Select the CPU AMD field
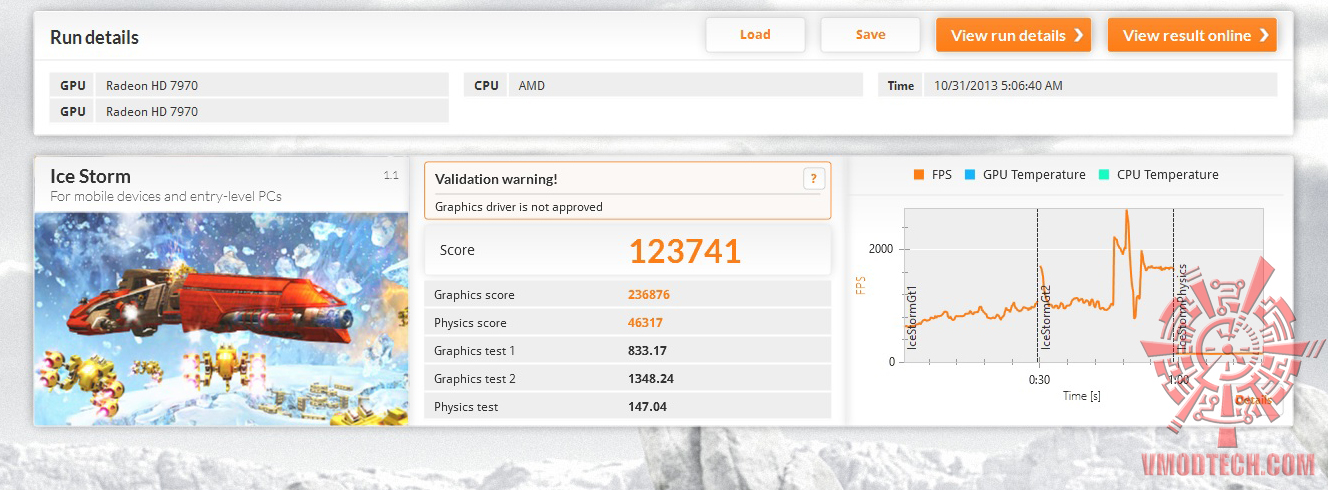The height and width of the screenshot is (490, 1328). (x=686, y=85)
